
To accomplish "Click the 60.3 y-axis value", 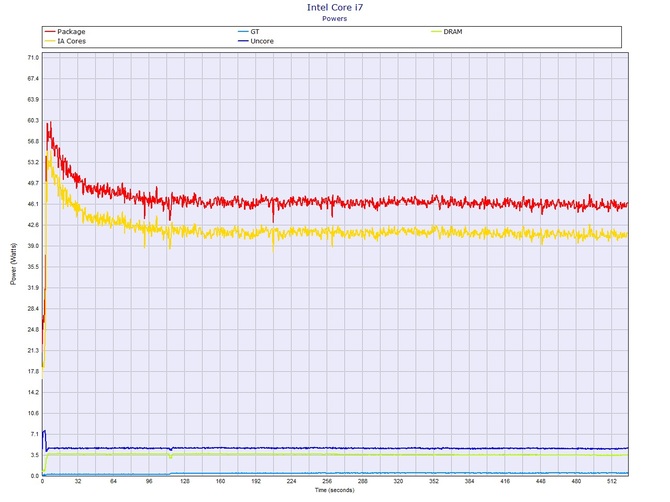I will tap(33, 120).
